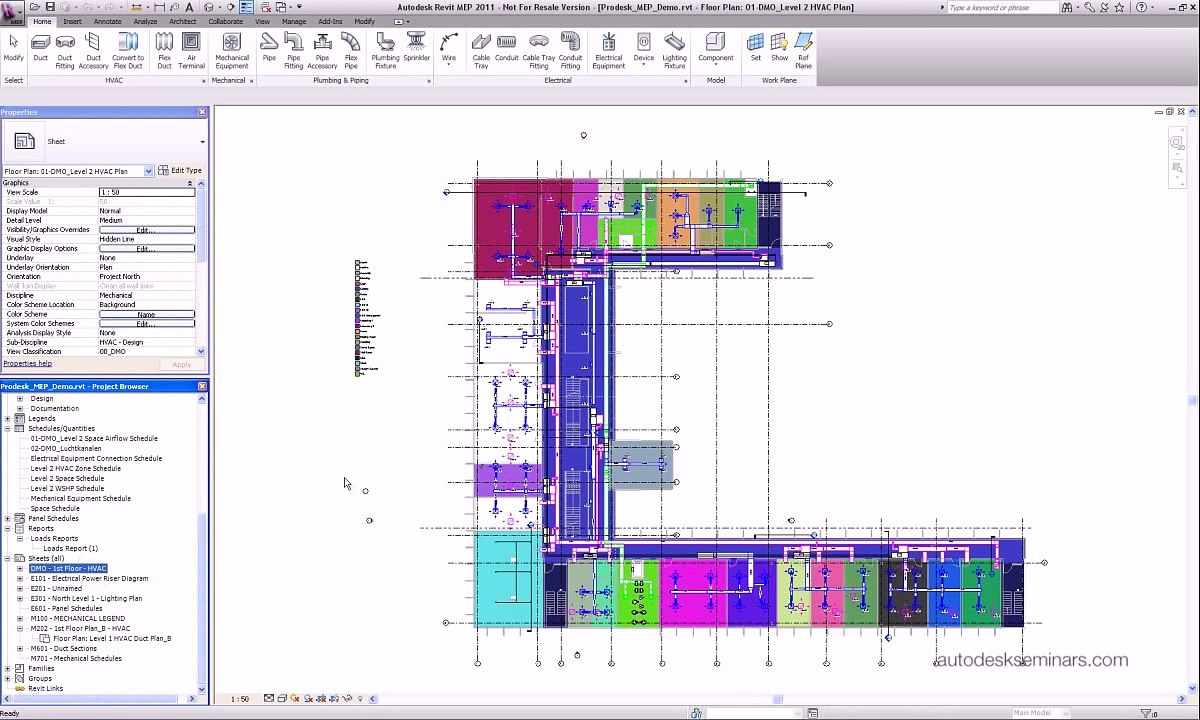Select the Duct tool
The height and width of the screenshot is (720, 1200).
40,50
